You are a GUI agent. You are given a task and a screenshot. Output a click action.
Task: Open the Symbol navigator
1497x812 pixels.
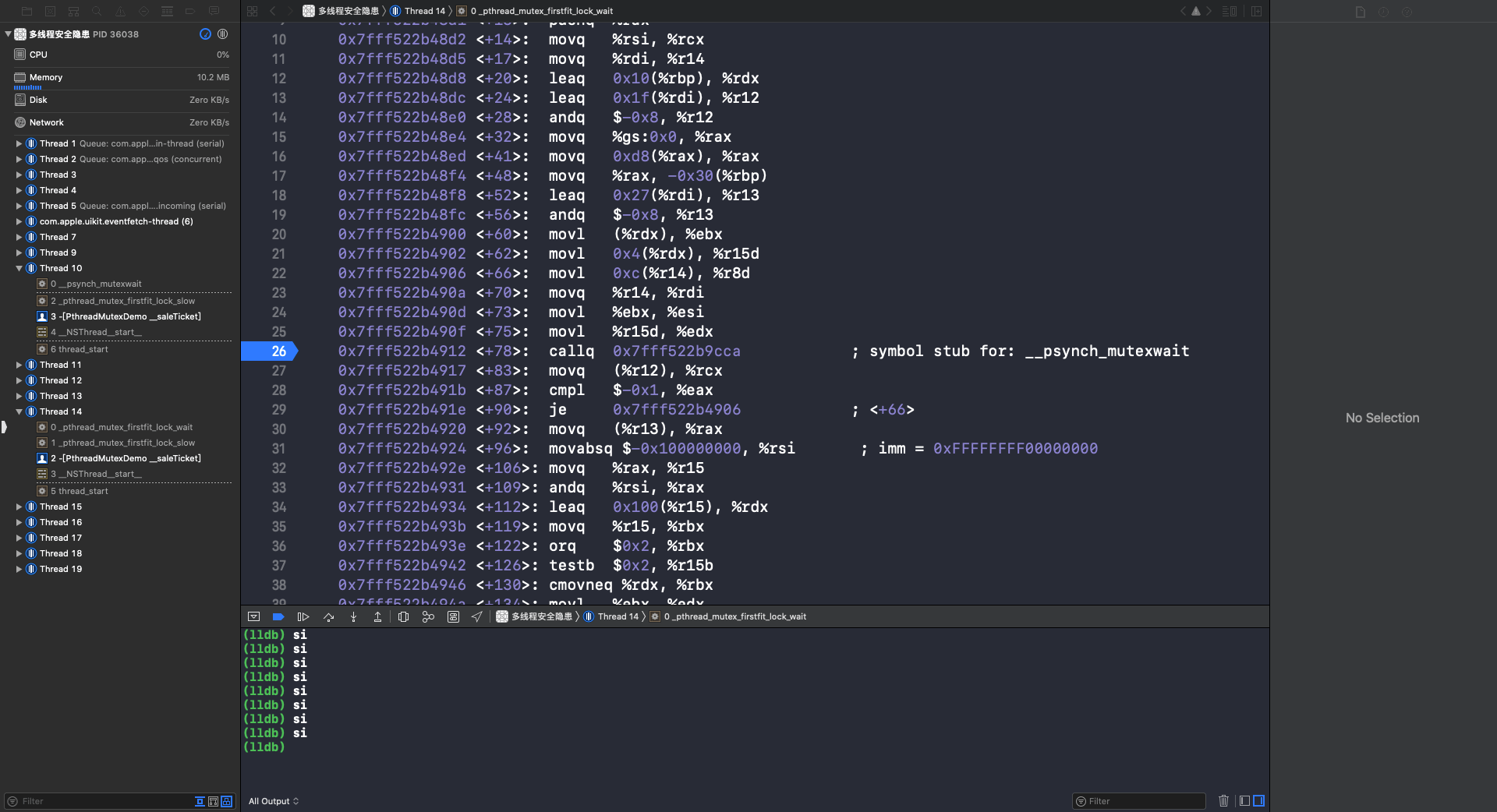[73, 12]
